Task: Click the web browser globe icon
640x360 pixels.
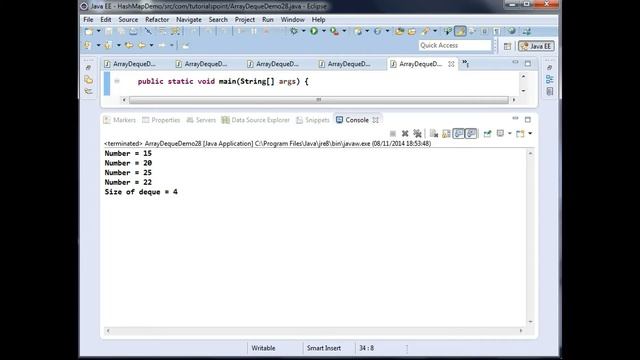Action: point(511,31)
